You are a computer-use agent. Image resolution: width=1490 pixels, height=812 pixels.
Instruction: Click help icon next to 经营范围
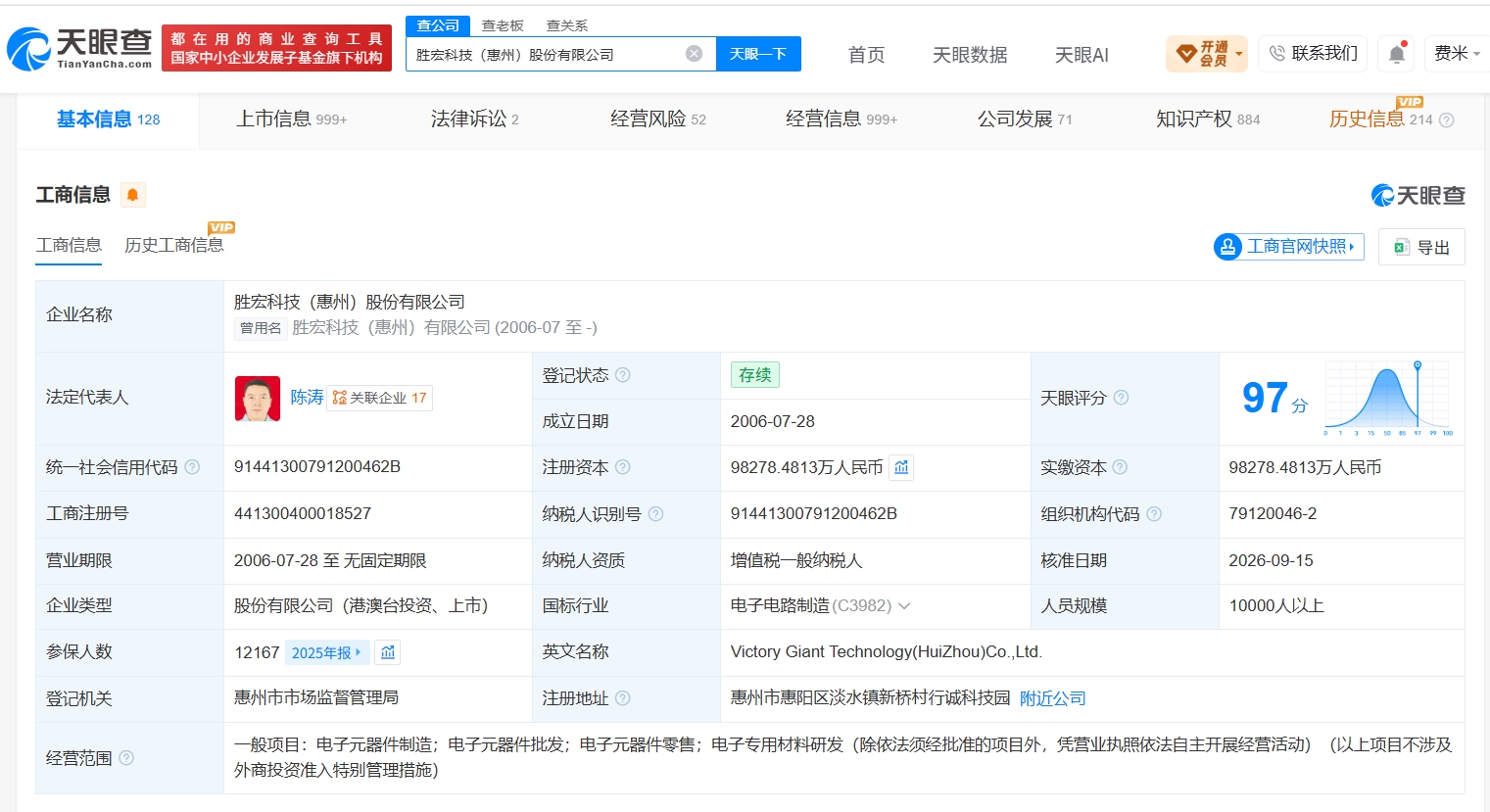coord(126,758)
